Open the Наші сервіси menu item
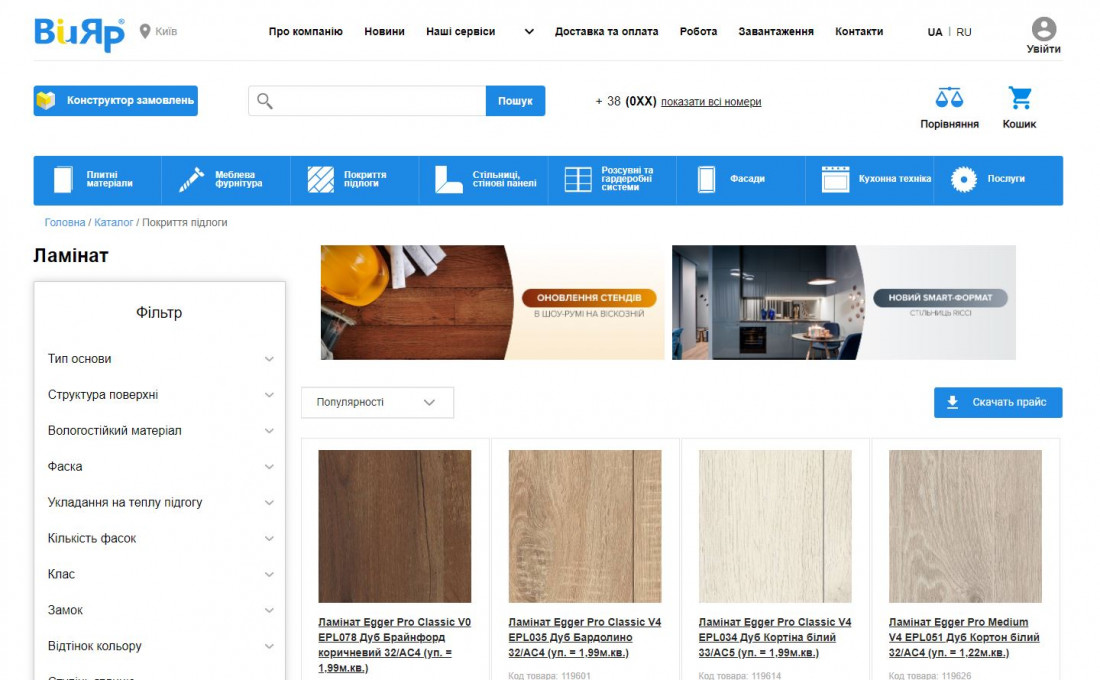Viewport: 1100px width, 680px height. [460, 32]
